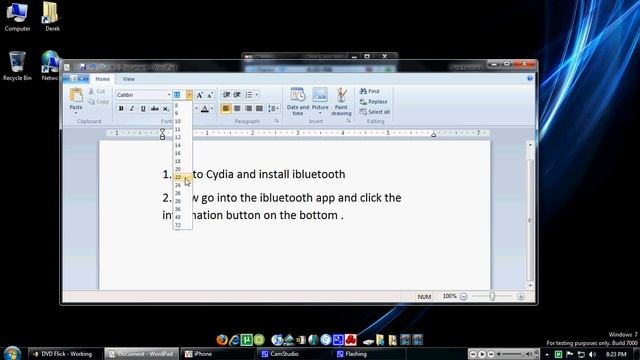Click the taskbar media player Play button

pos(482,354)
